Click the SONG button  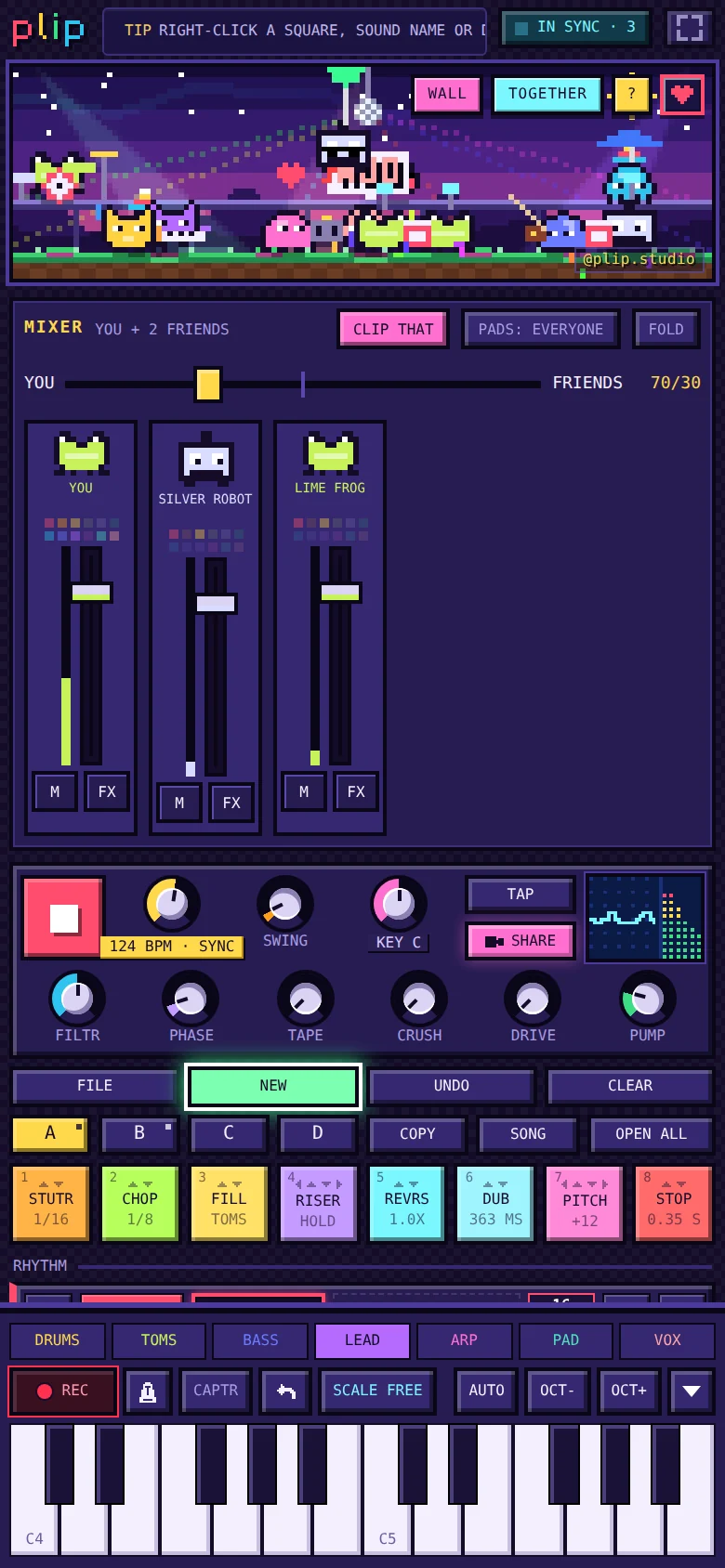tap(528, 1134)
